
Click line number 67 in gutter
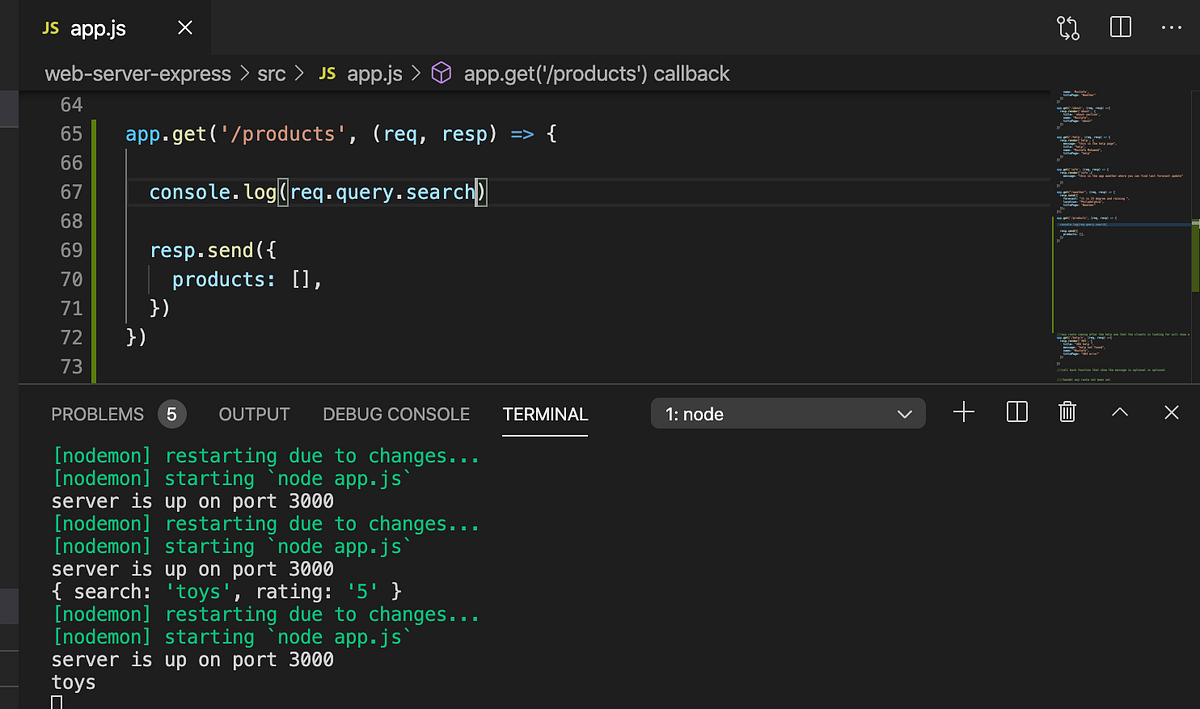tap(71, 192)
